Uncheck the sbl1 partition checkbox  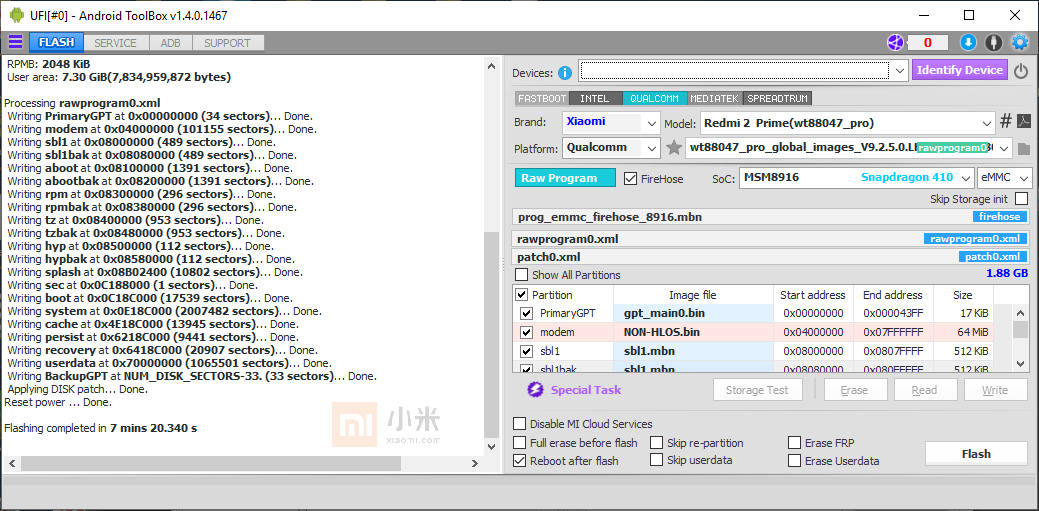click(x=527, y=351)
